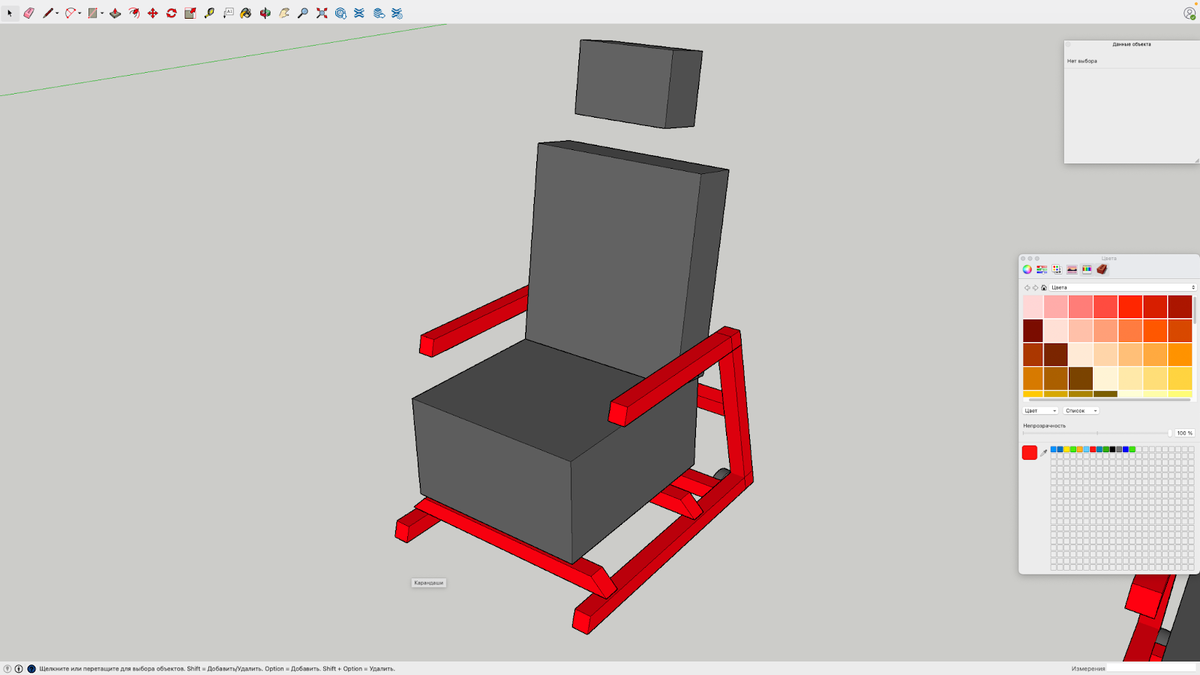This screenshot has height=675, width=1200.
Task: Switch to the brick Texture Palettes tab
Action: [1102, 269]
